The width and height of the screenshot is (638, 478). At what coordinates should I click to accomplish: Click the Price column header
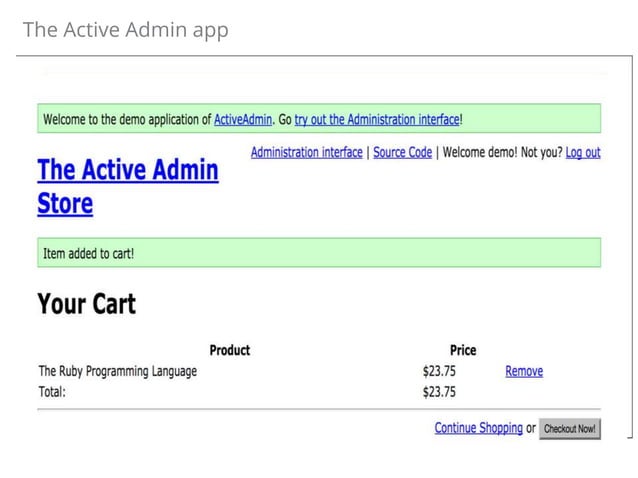(x=463, y=350)
